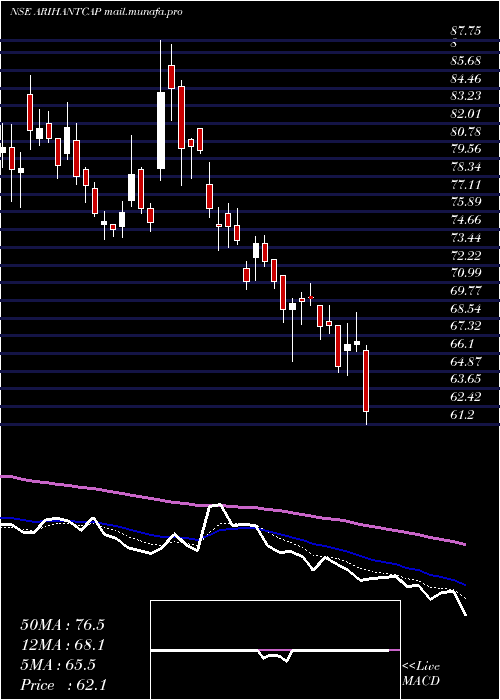Image resolution: width=500 pixels, height=700 pixels.
Task: Click the 73.44 price axis label
Action: pos(466,238)
